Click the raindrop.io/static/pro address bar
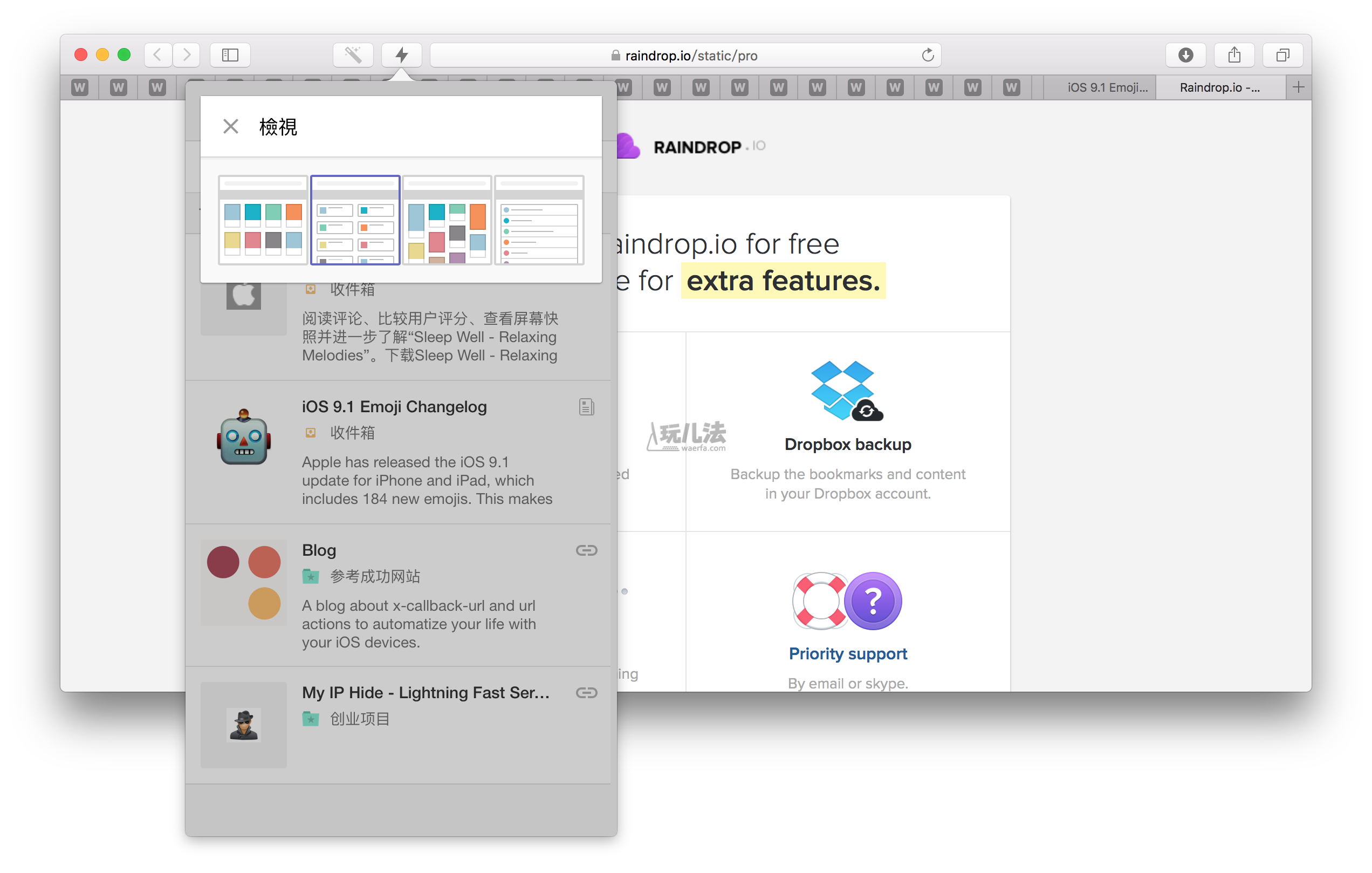 point(685,55)
